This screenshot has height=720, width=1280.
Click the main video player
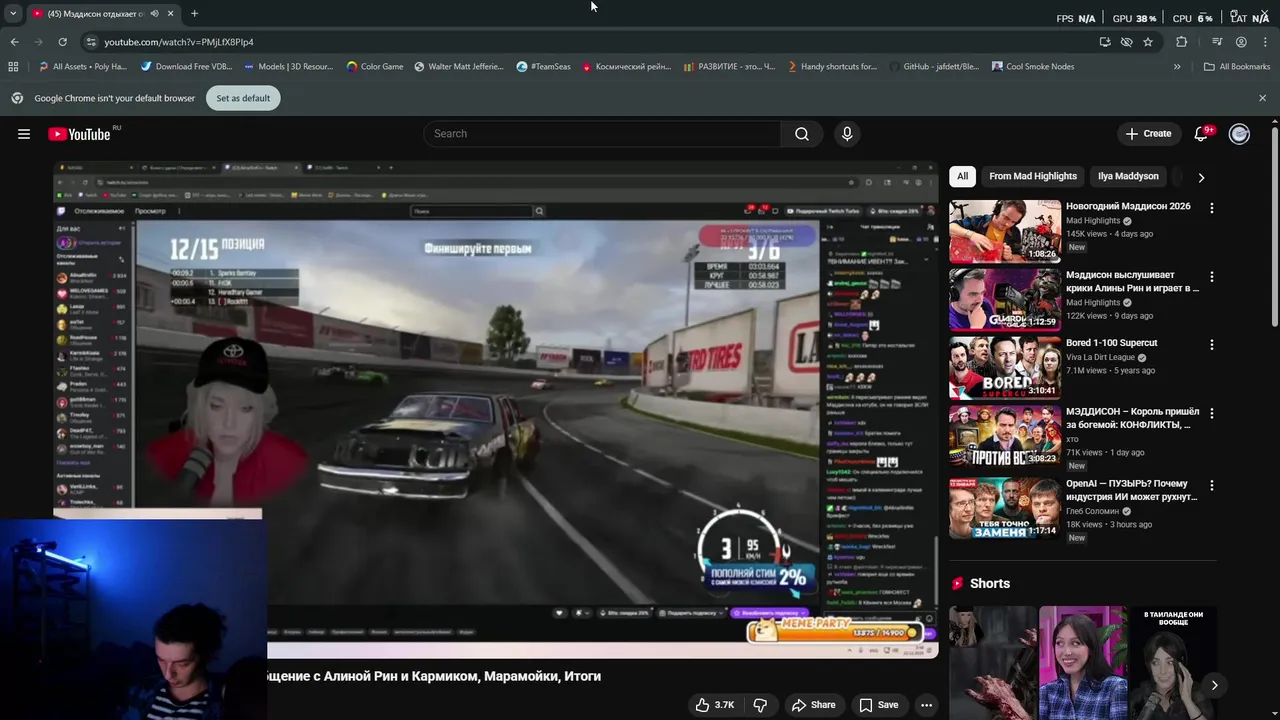pyautogui.click(x=496, y=409)
